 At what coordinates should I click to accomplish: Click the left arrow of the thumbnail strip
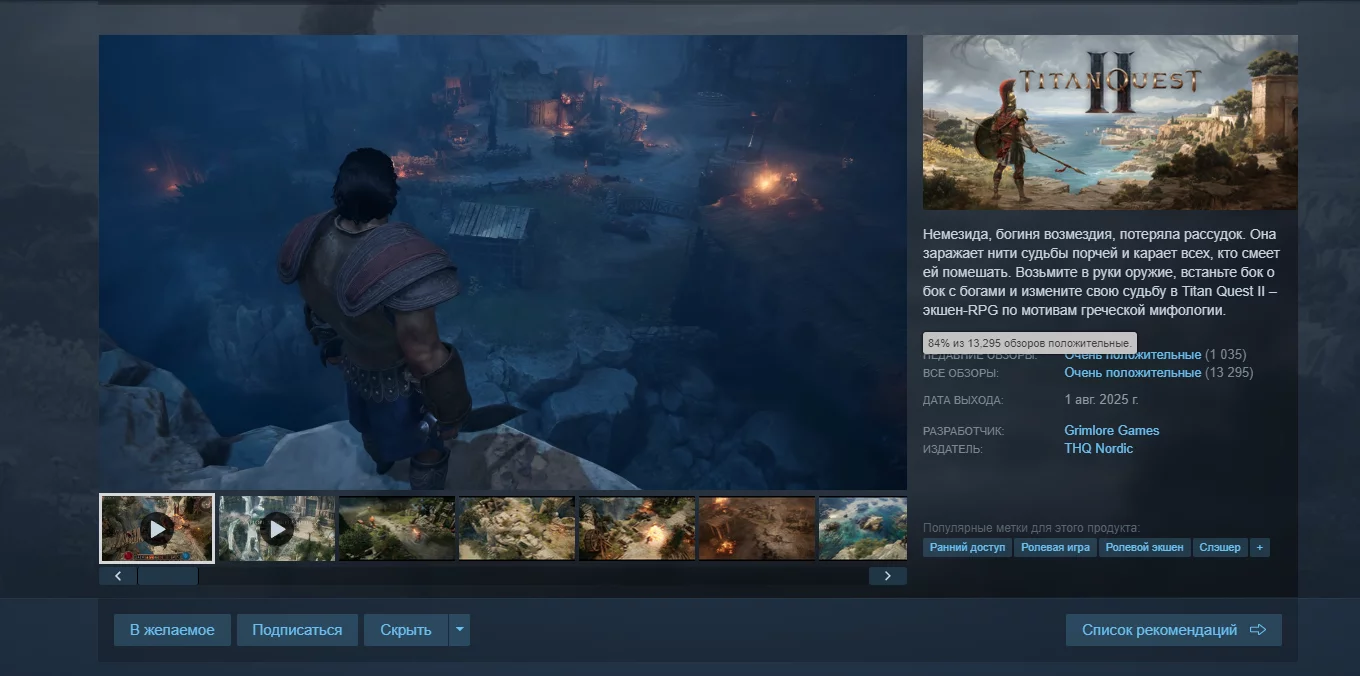118,576
